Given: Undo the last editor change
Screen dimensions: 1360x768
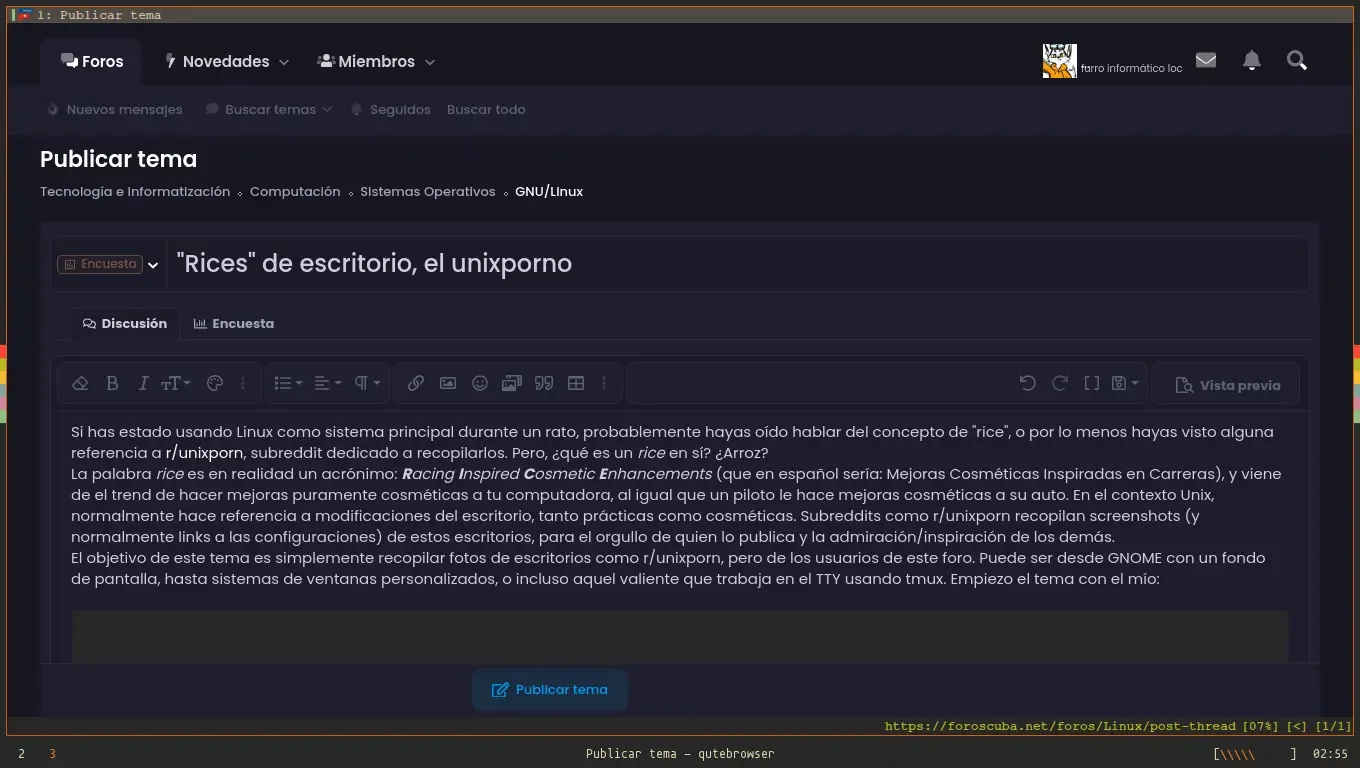Looking at the screenshot, I should click(1027, 383).
